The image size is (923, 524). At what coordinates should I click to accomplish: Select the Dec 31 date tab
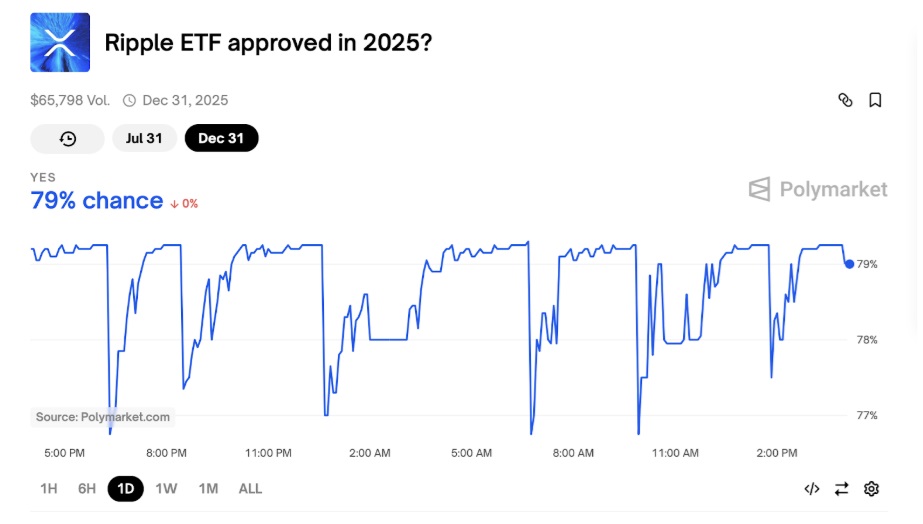point(221,139)
